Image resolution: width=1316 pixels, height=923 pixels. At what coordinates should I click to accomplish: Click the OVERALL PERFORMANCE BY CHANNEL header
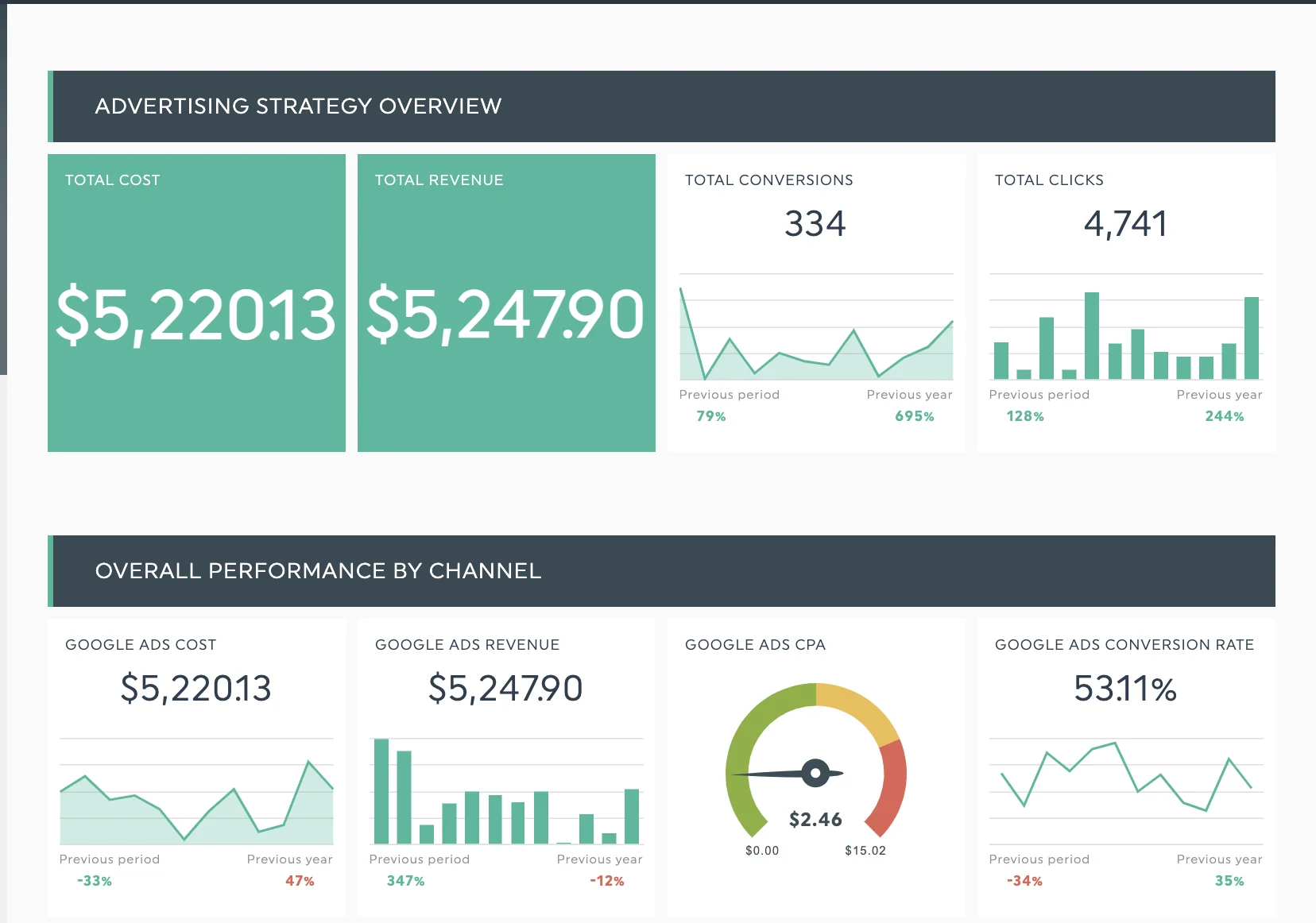(318, 570)
